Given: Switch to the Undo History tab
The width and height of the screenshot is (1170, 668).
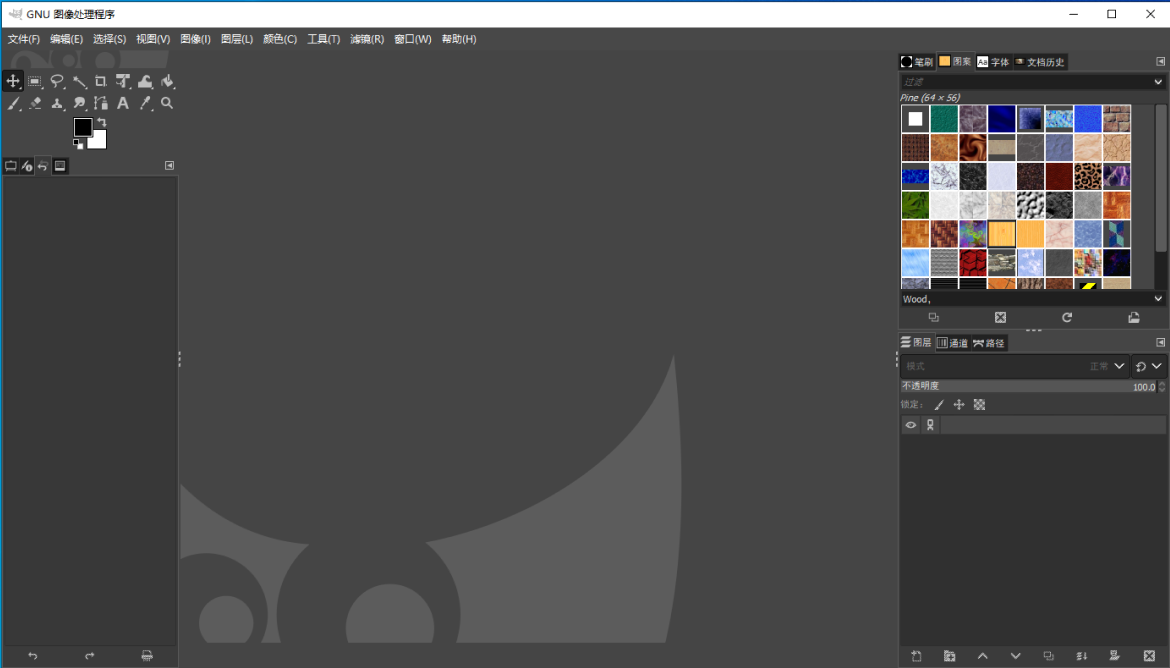Looking at the screenshot, I should click(x=43, y=166).
